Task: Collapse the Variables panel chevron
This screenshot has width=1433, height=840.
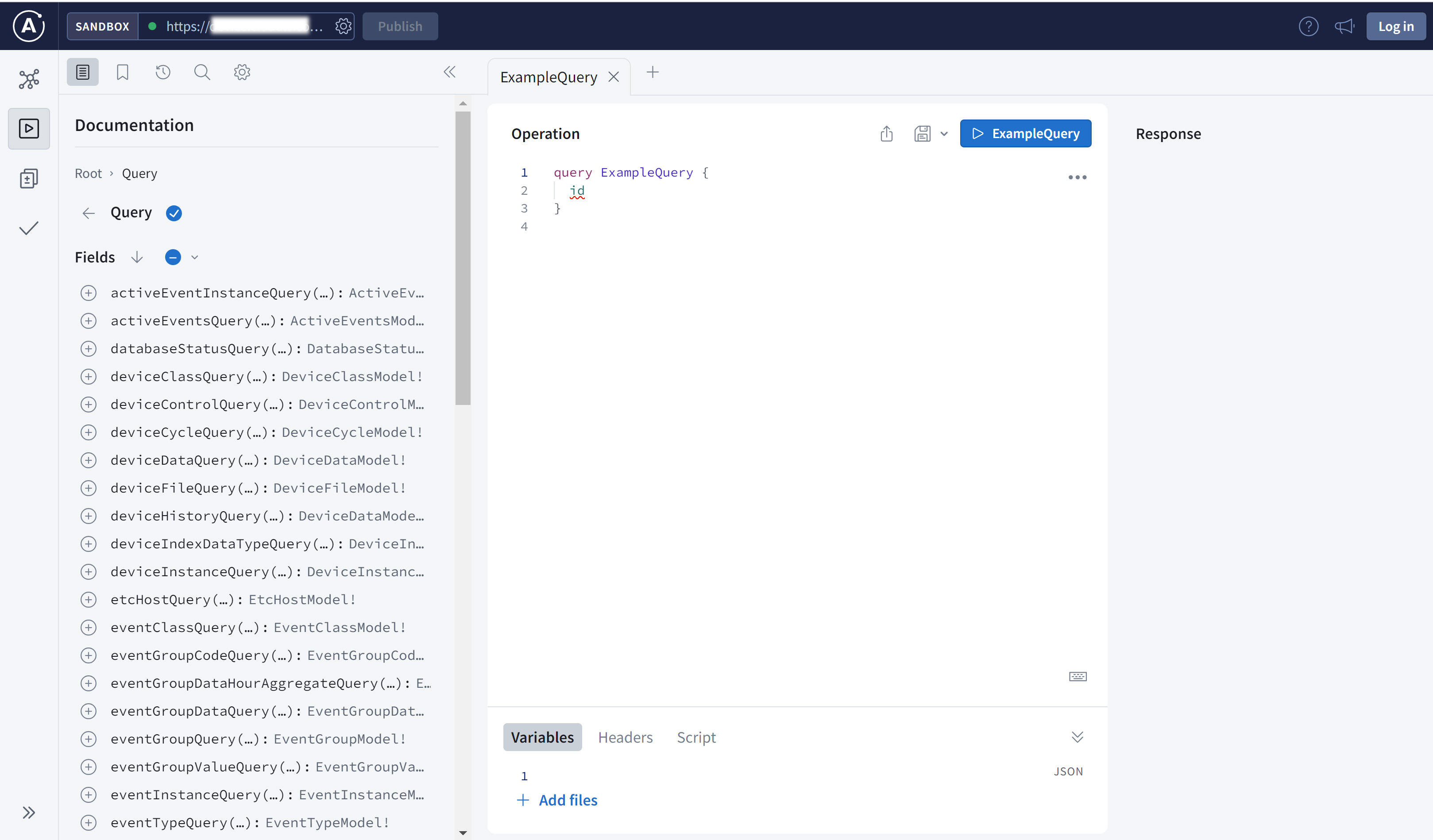Action: pyautogui.click(x=1077, y=737)
